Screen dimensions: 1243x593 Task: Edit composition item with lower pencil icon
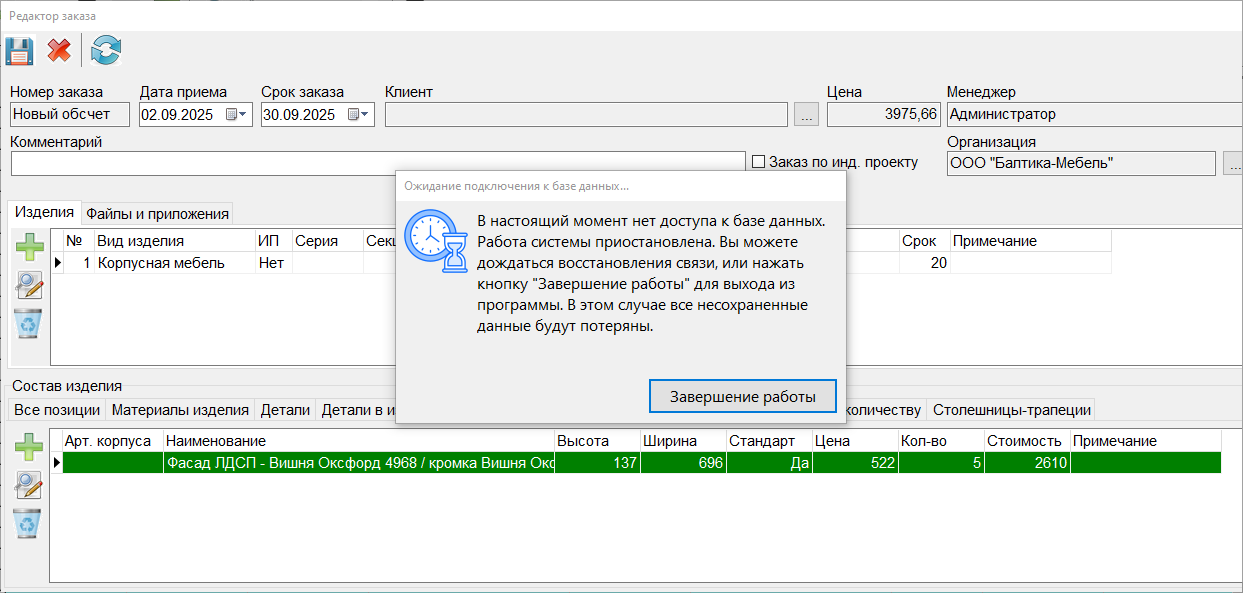tap(29, 485)
